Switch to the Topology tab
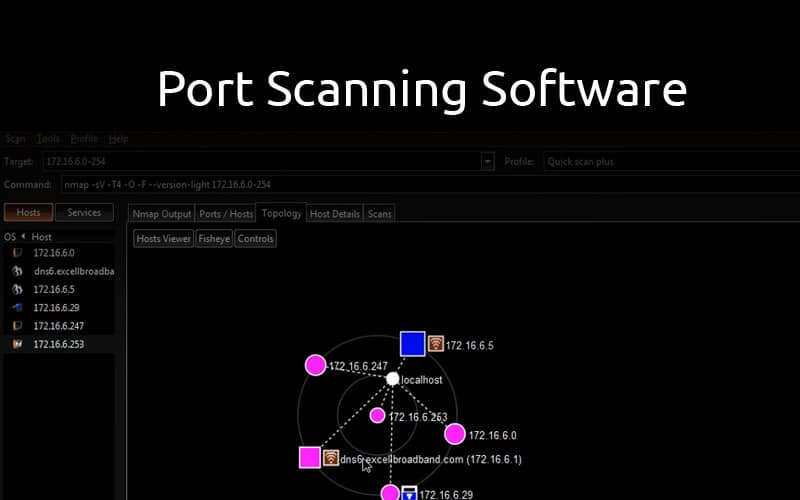Image resolution: width=800 pixels, height=500 pixels. (281, 213)
